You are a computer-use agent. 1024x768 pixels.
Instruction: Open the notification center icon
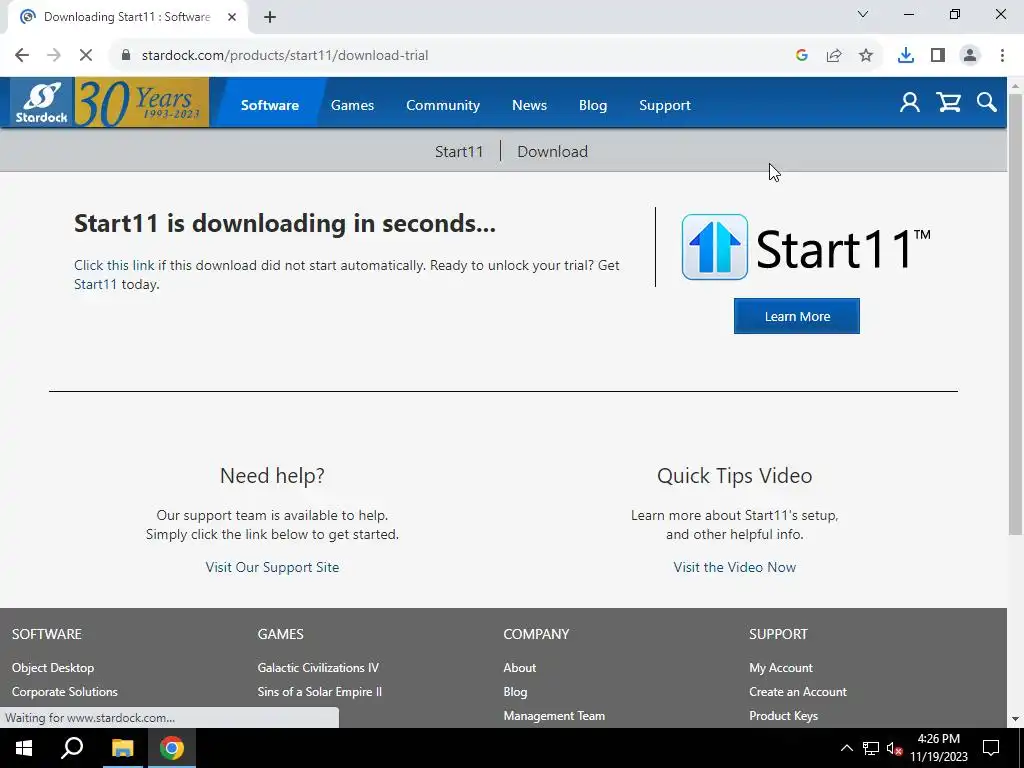(x=991, y=748)
